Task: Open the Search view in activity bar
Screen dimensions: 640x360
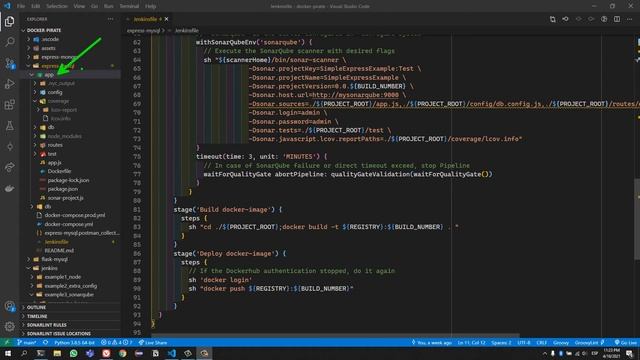Action: 9,42
